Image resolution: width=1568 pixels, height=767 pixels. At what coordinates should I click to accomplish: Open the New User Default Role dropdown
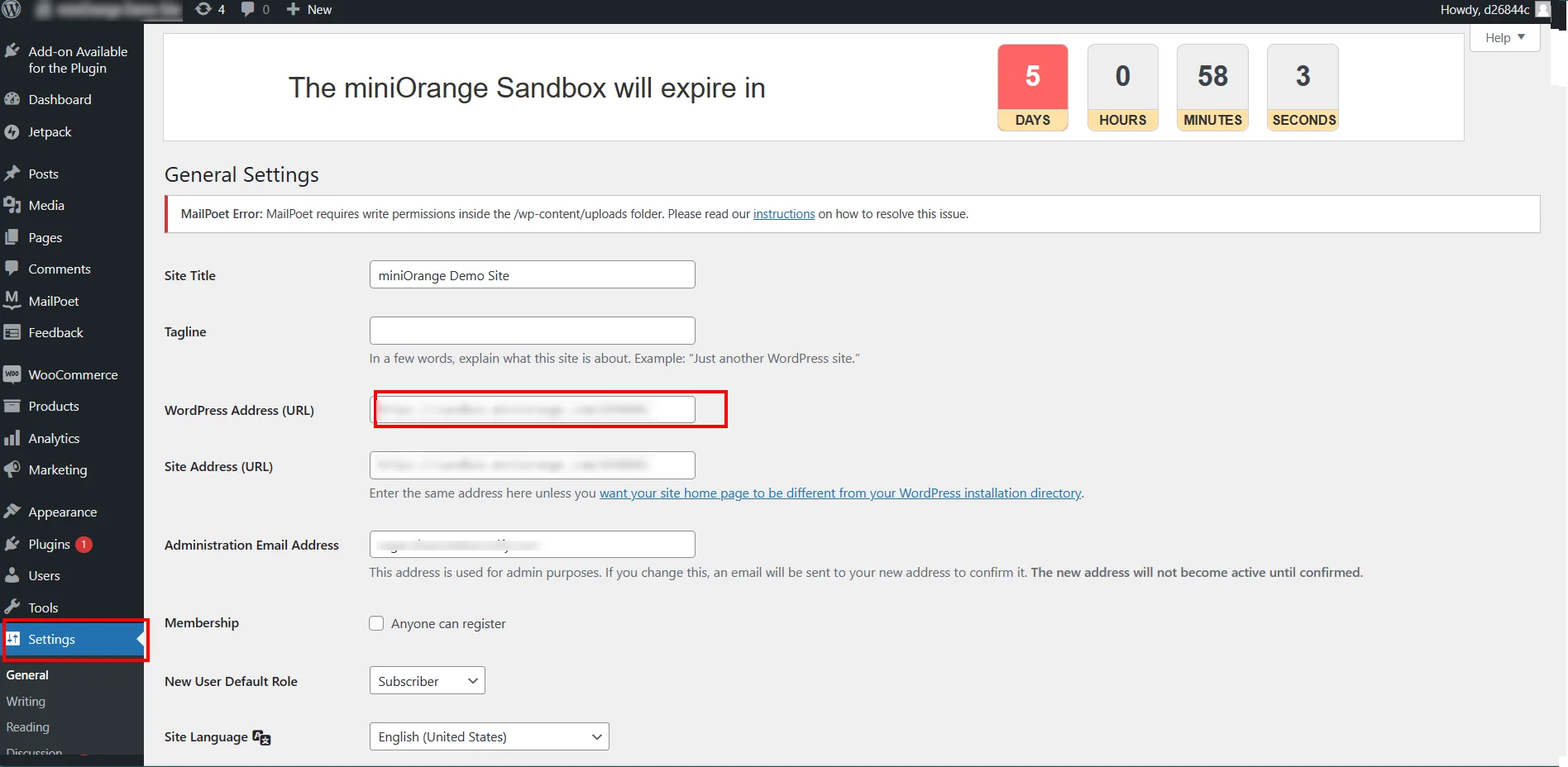pos(426,680)
